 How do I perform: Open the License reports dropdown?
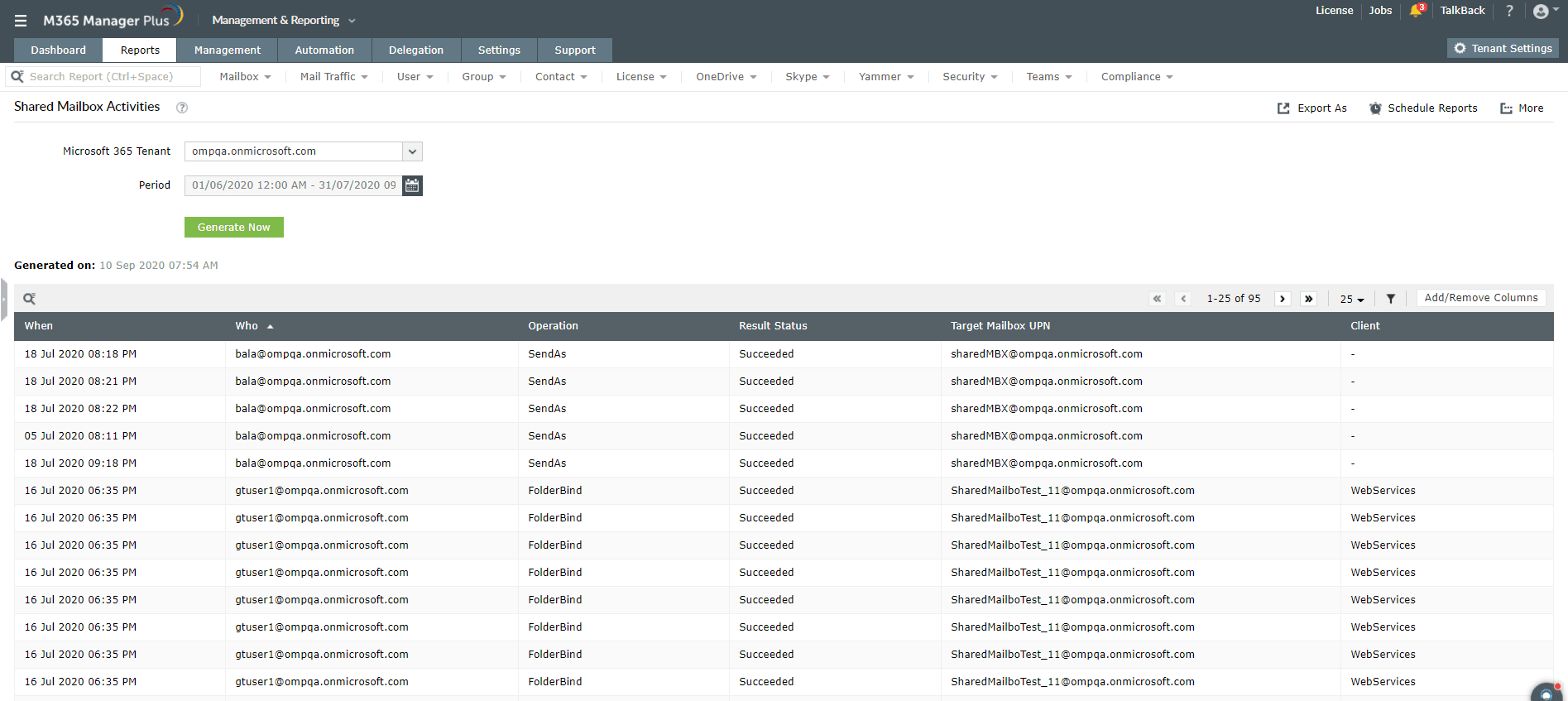(641, 77)
